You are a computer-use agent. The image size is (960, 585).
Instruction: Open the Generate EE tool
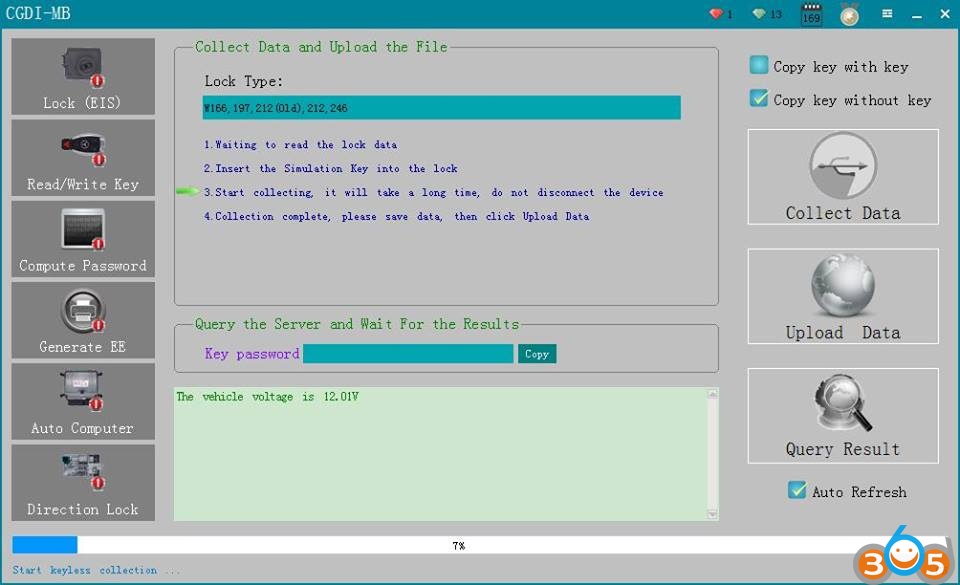(83, 320)
